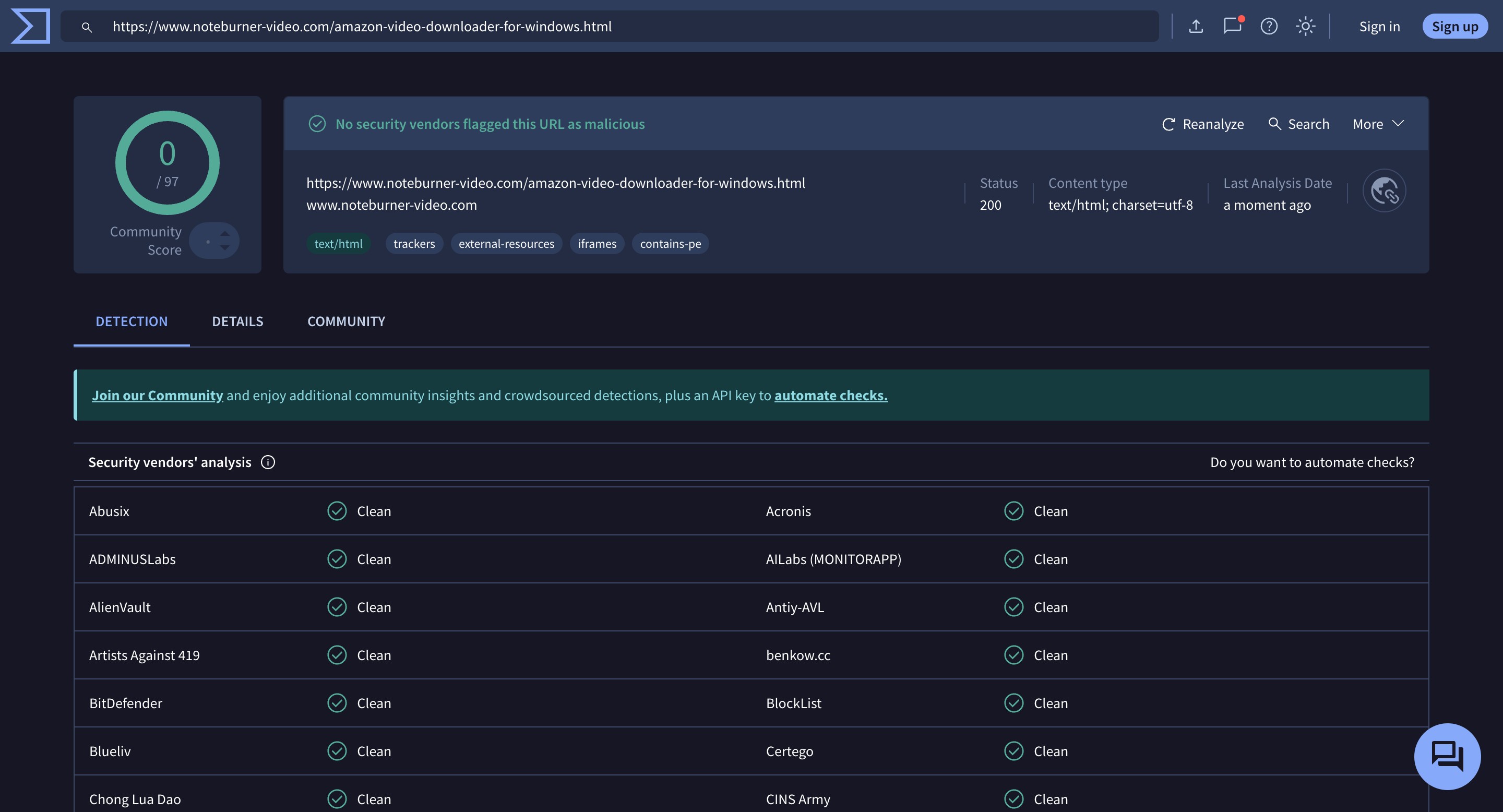Click the Clean check icon in benkow.cc row

[x=1013, y=655]
